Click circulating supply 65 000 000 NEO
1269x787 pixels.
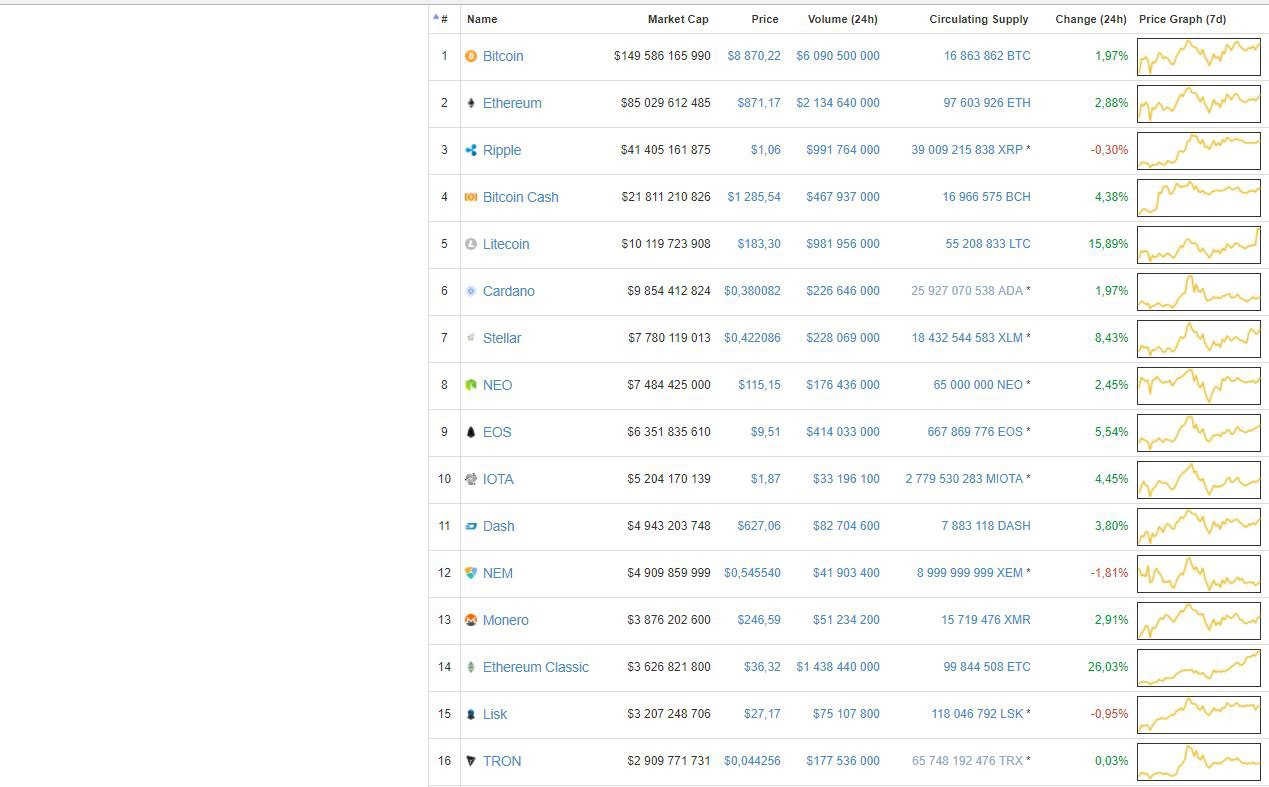click(x=979, y=385)
